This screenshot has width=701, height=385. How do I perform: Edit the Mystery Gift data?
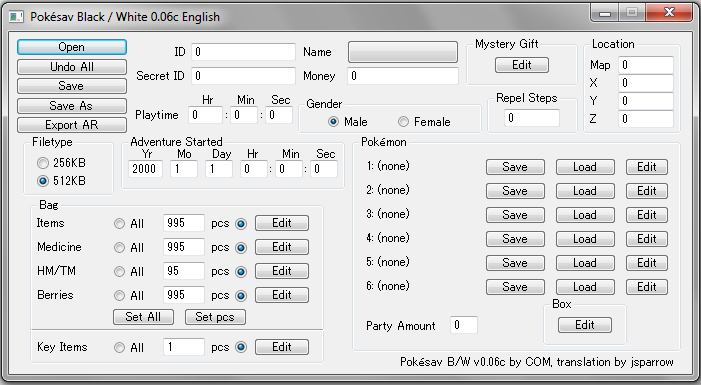pyautogui.click(x=522, y=65)
